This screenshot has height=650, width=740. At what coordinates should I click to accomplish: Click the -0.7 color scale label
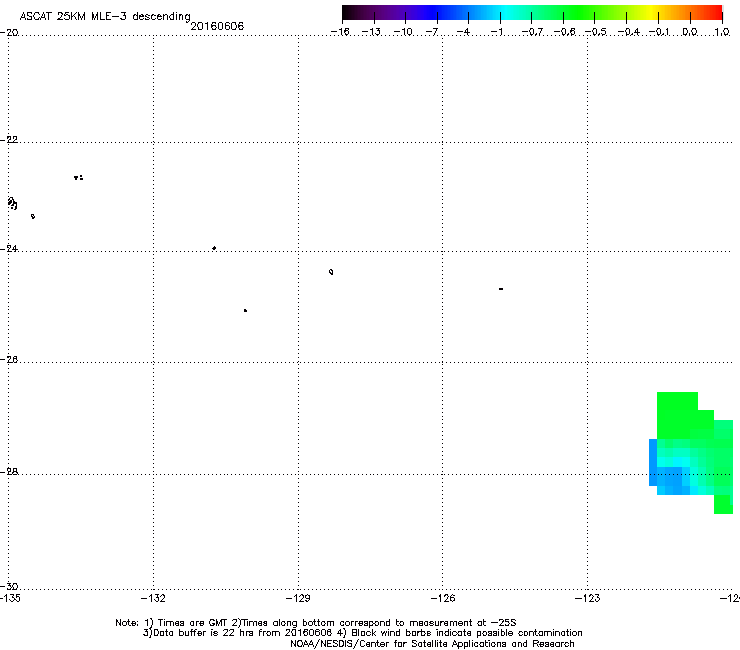tap(532, 32)
